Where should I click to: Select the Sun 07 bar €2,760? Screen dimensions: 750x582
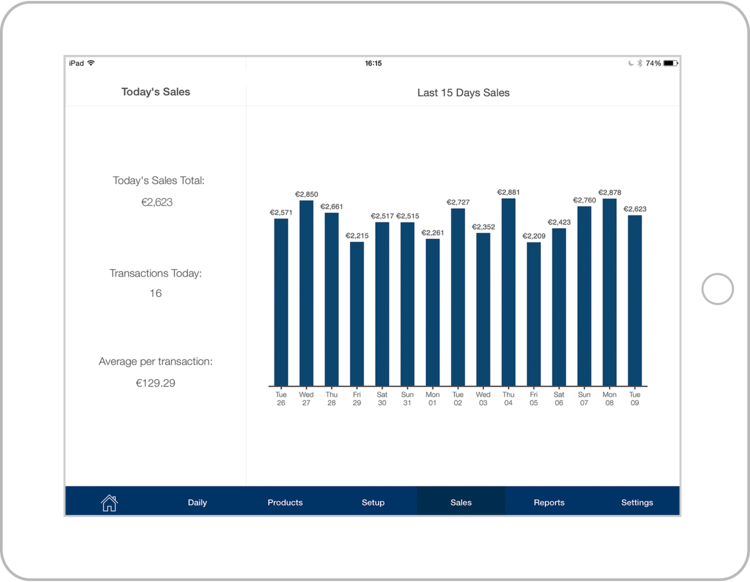pos(585,296)
